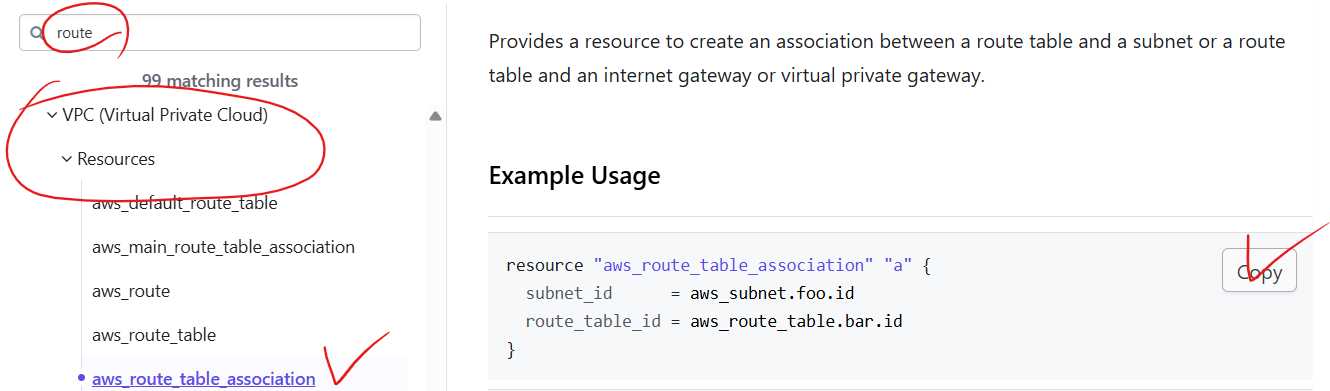Viewport: 1330px width, 391px height.
Task: Focus the search box containing "route"
Action: pyautogui.click(x=220, y=32)
